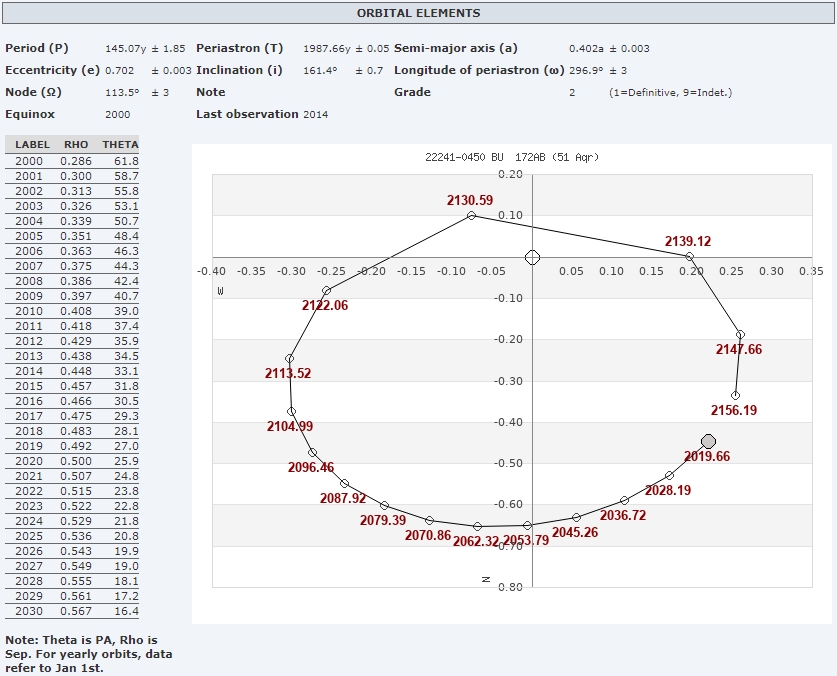Select the 2070.86 orbit marker
Image resolution: width=837 pixels, height=676 pixels.
(429, 520)
